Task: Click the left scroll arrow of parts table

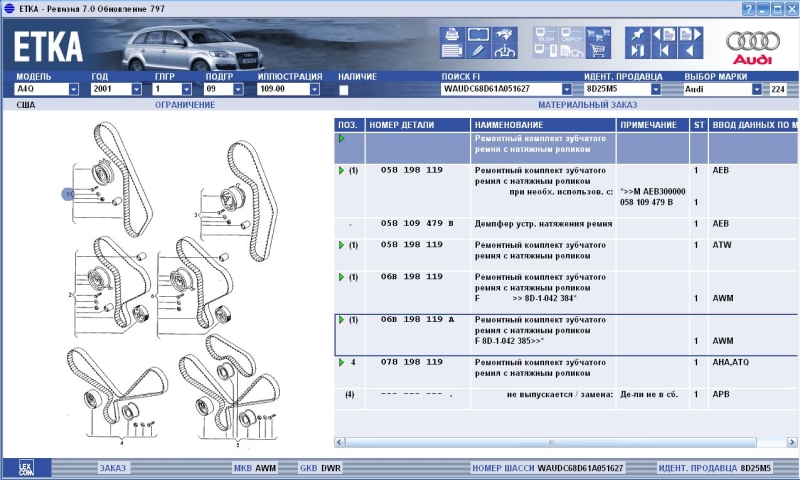Action: (340, 442)
